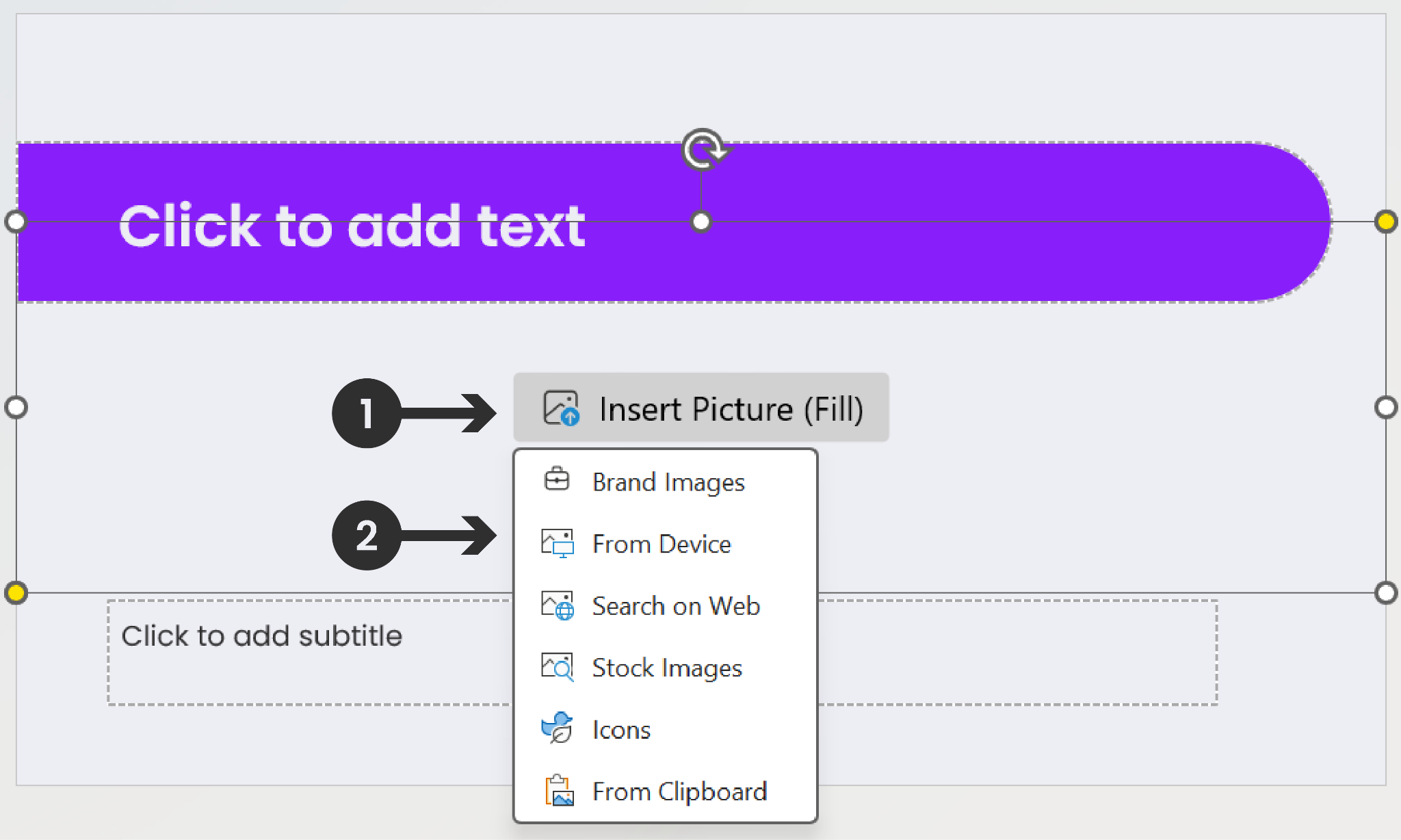The width and height of the screenshot is (1401, 840).
Task: Click the middle right white sizing handle
Action: tap(1386, 407)
